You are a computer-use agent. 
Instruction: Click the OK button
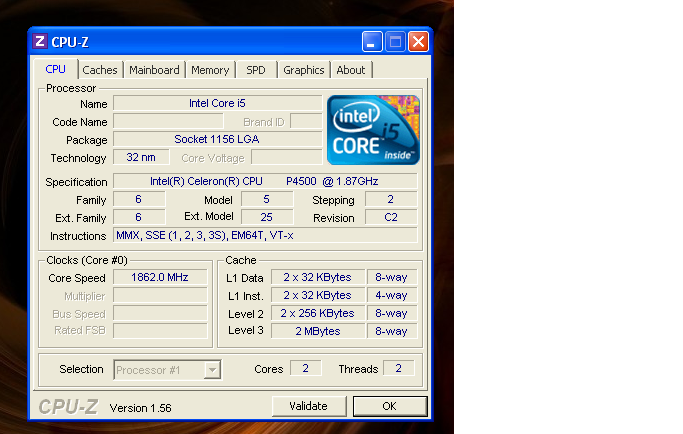389,406
